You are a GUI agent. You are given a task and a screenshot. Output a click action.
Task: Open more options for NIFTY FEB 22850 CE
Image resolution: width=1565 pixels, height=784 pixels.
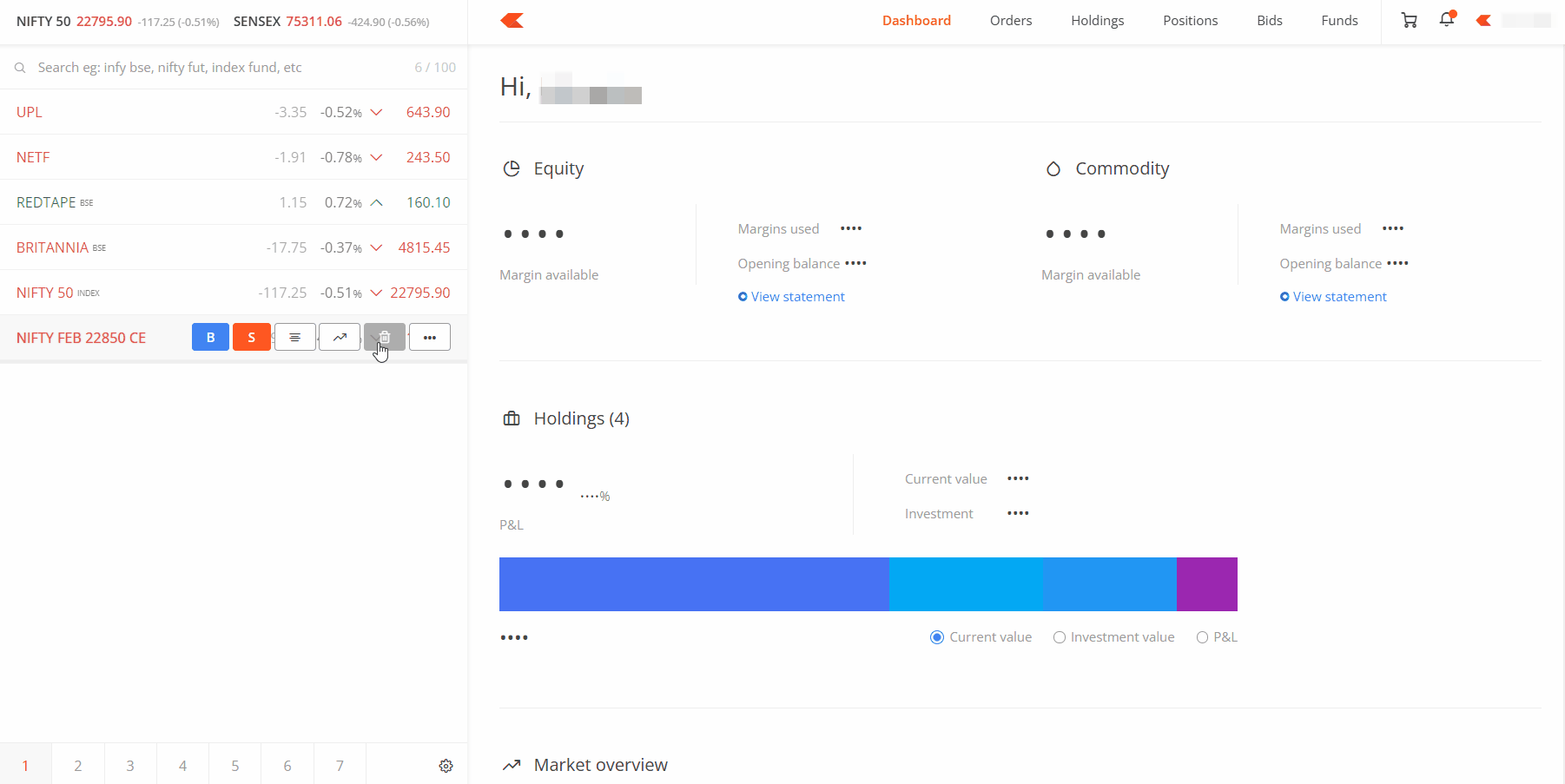[430, 337]
